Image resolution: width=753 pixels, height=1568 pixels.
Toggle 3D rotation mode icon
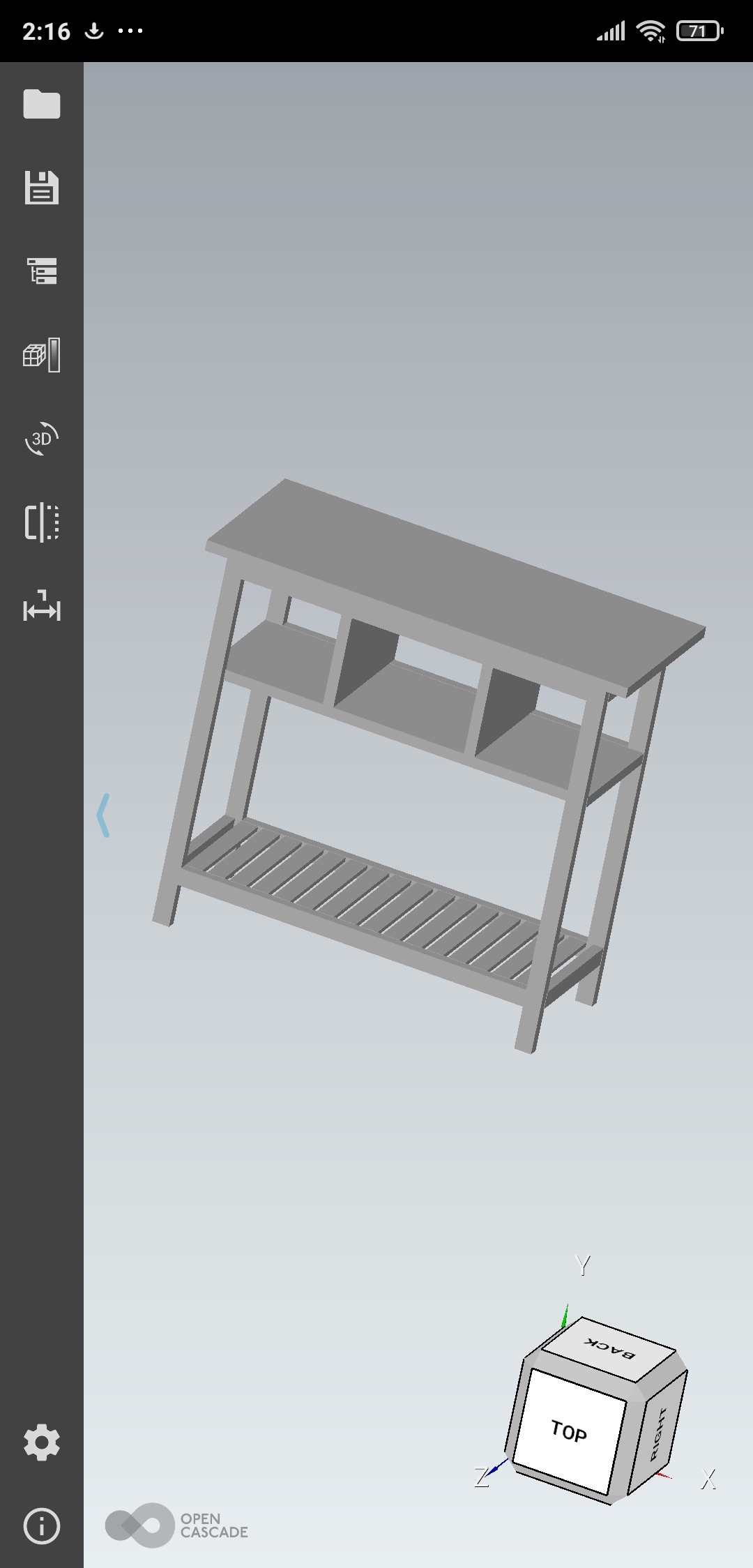pos(42,439)
